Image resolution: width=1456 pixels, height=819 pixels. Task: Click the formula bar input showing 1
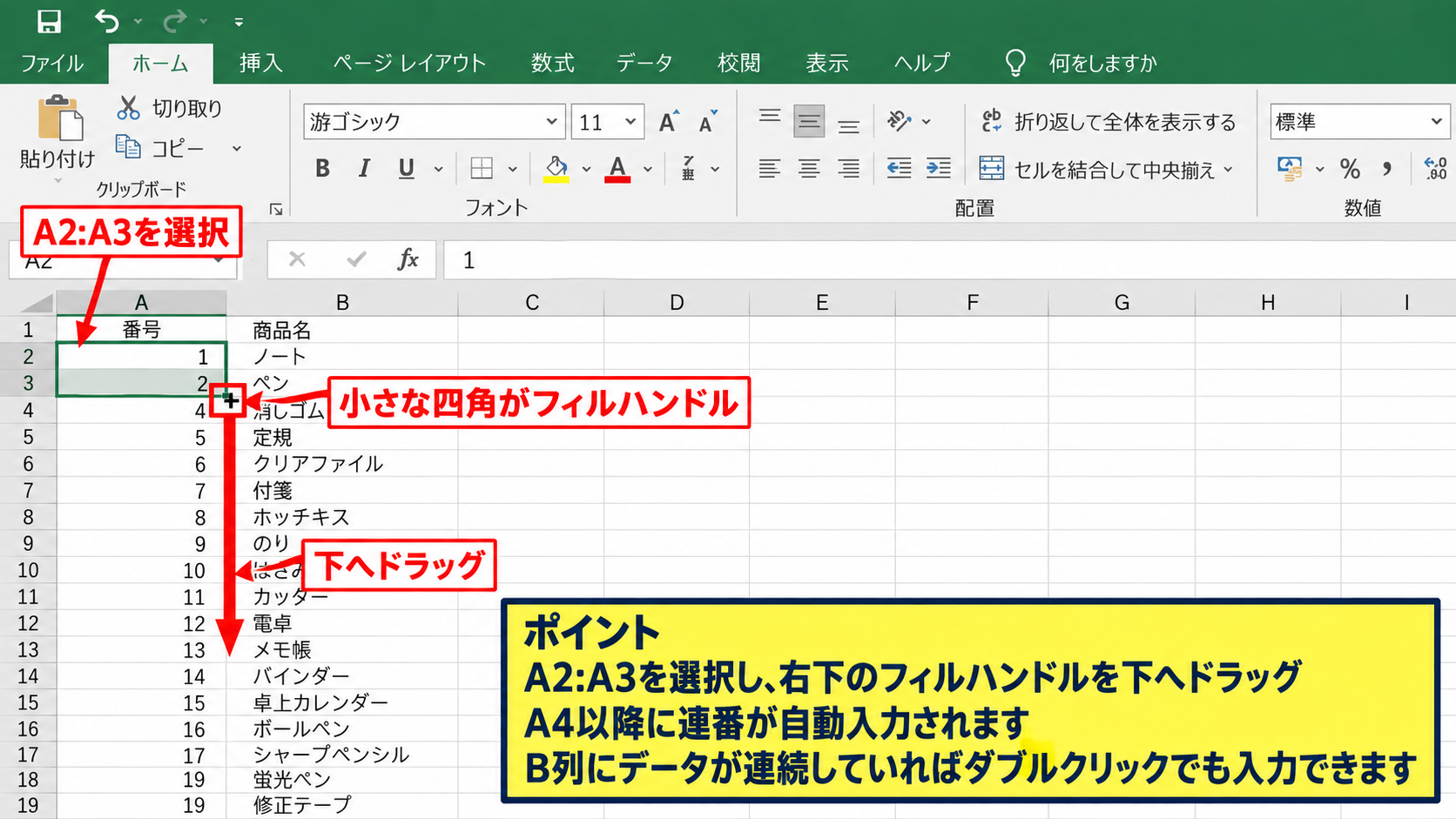tap(949, 260)
